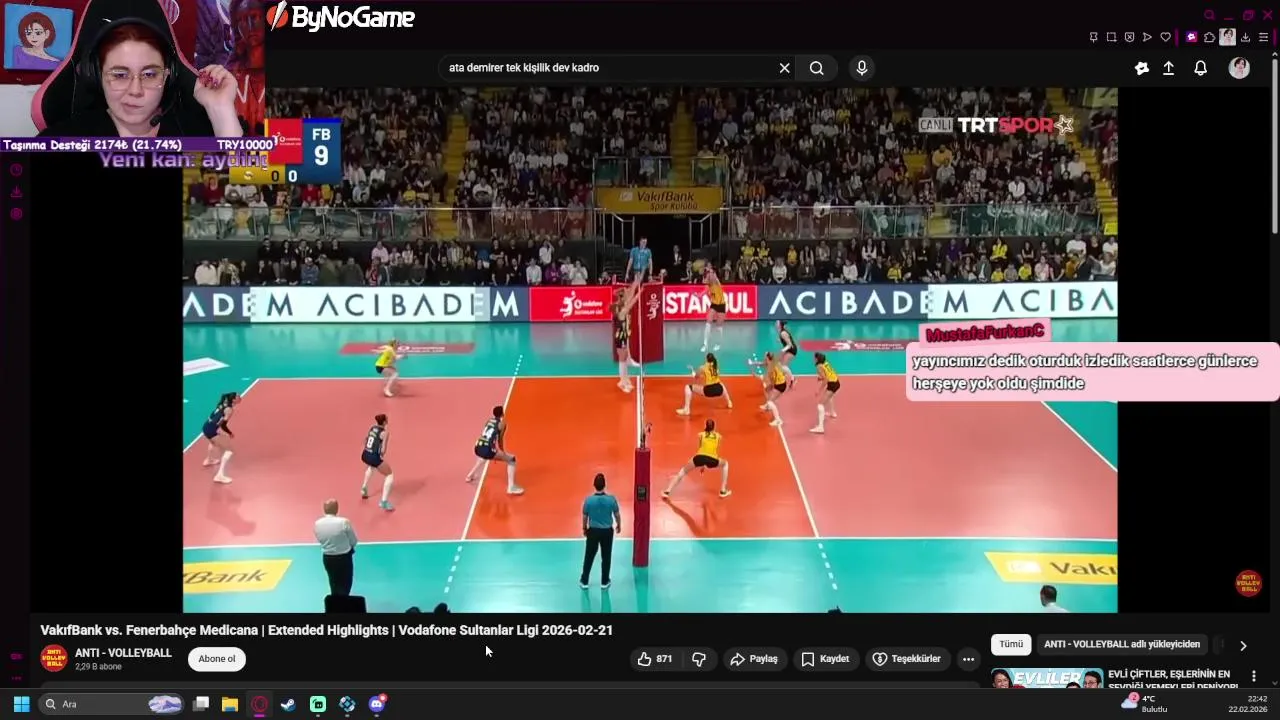Open the browser easy setup menu icon
The image size is (1280, 720).
(1264, 37)
